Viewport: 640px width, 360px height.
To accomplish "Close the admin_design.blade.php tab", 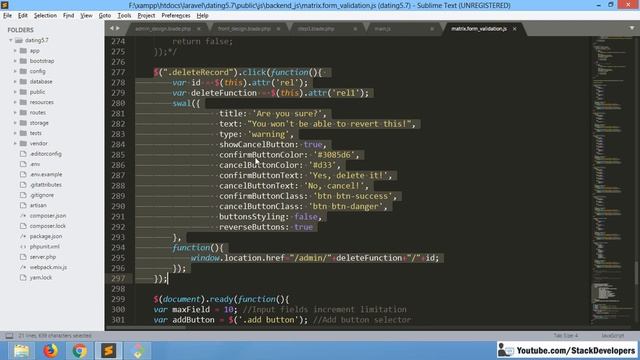I will click(x=199, y=29).
